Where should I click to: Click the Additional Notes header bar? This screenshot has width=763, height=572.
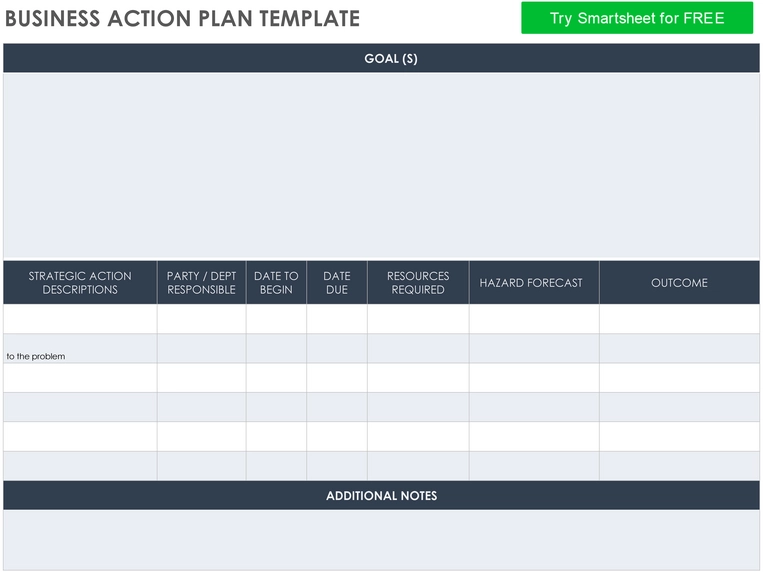point(382,496)
